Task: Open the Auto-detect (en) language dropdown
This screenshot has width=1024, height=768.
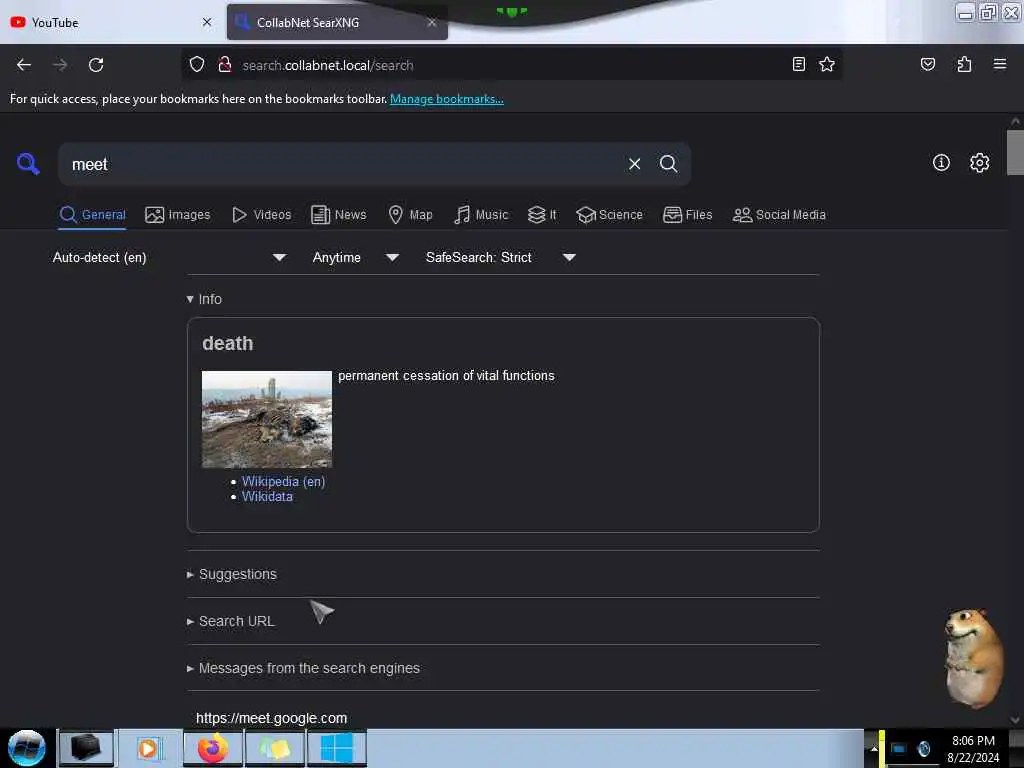Action: tap(169, 257)
